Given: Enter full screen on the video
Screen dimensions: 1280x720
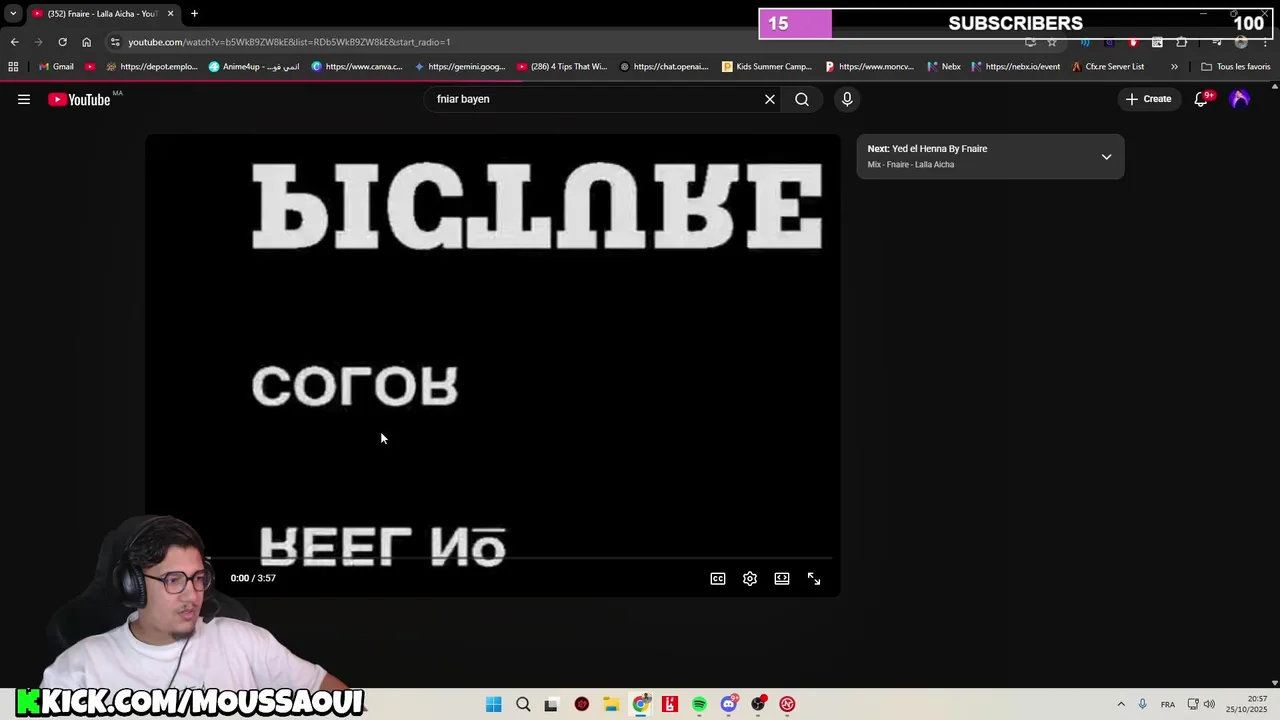Looking at the screenshot, I should pos(814,578).
